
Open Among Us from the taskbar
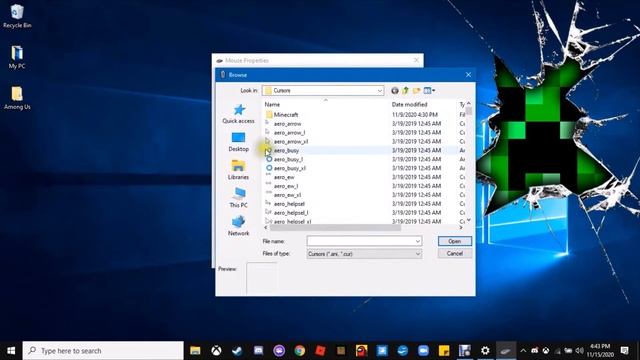point(362,351)
